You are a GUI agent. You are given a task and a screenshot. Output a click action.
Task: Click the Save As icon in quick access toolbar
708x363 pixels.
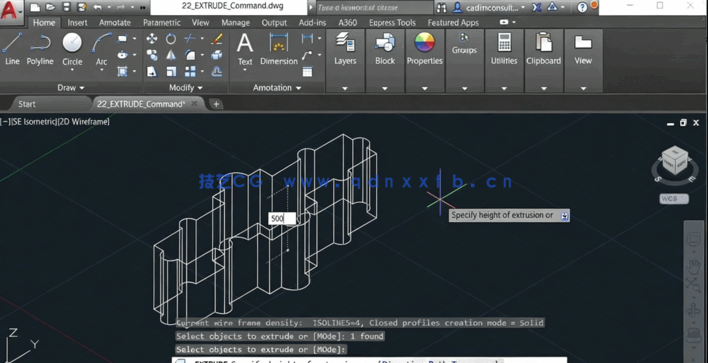82,7
